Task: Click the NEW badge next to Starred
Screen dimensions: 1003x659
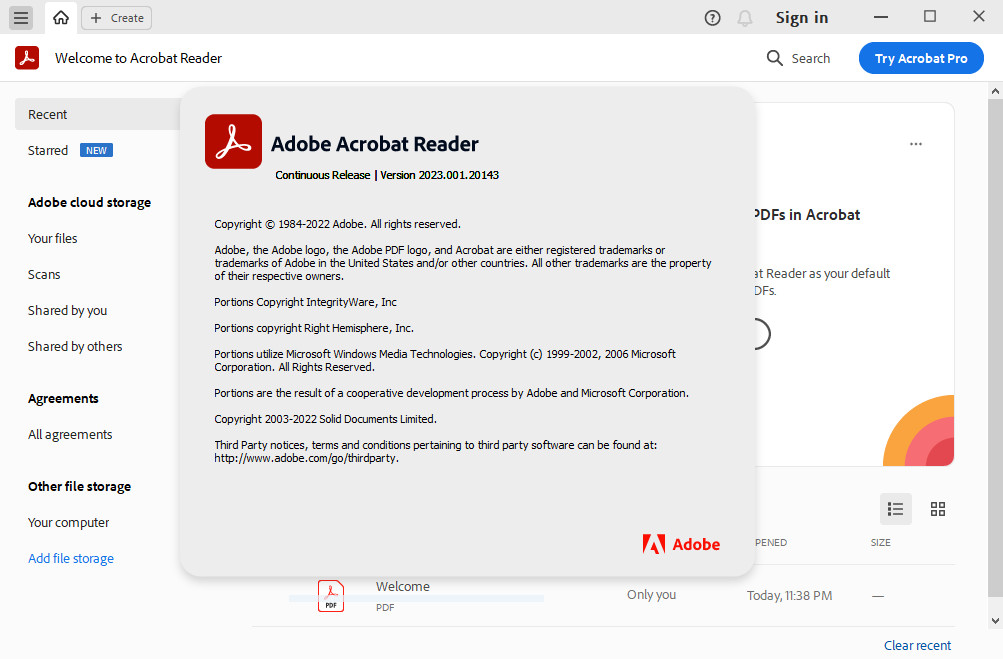Action: click(x=96, y=150)
